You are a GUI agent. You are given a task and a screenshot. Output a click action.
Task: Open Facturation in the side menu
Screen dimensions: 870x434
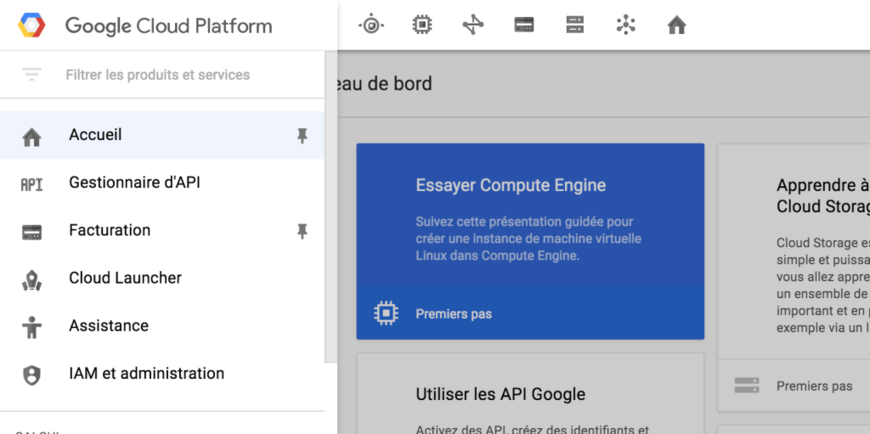162,230
